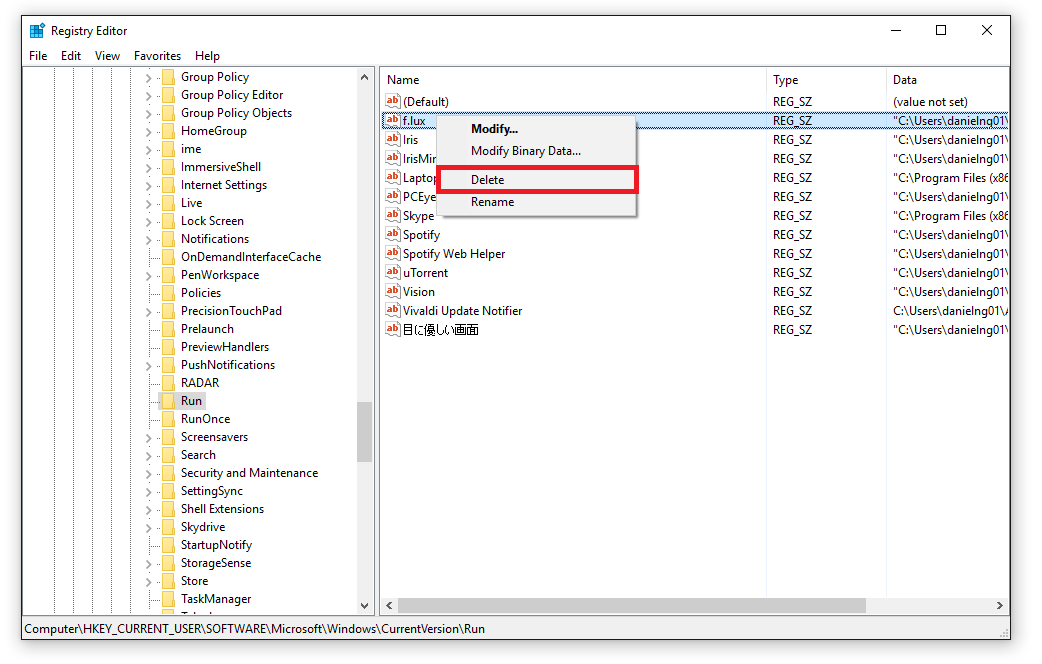Click the tree pane vertical scrollbar thumb
The image size is (1042, 664).
tap(364, 431)
